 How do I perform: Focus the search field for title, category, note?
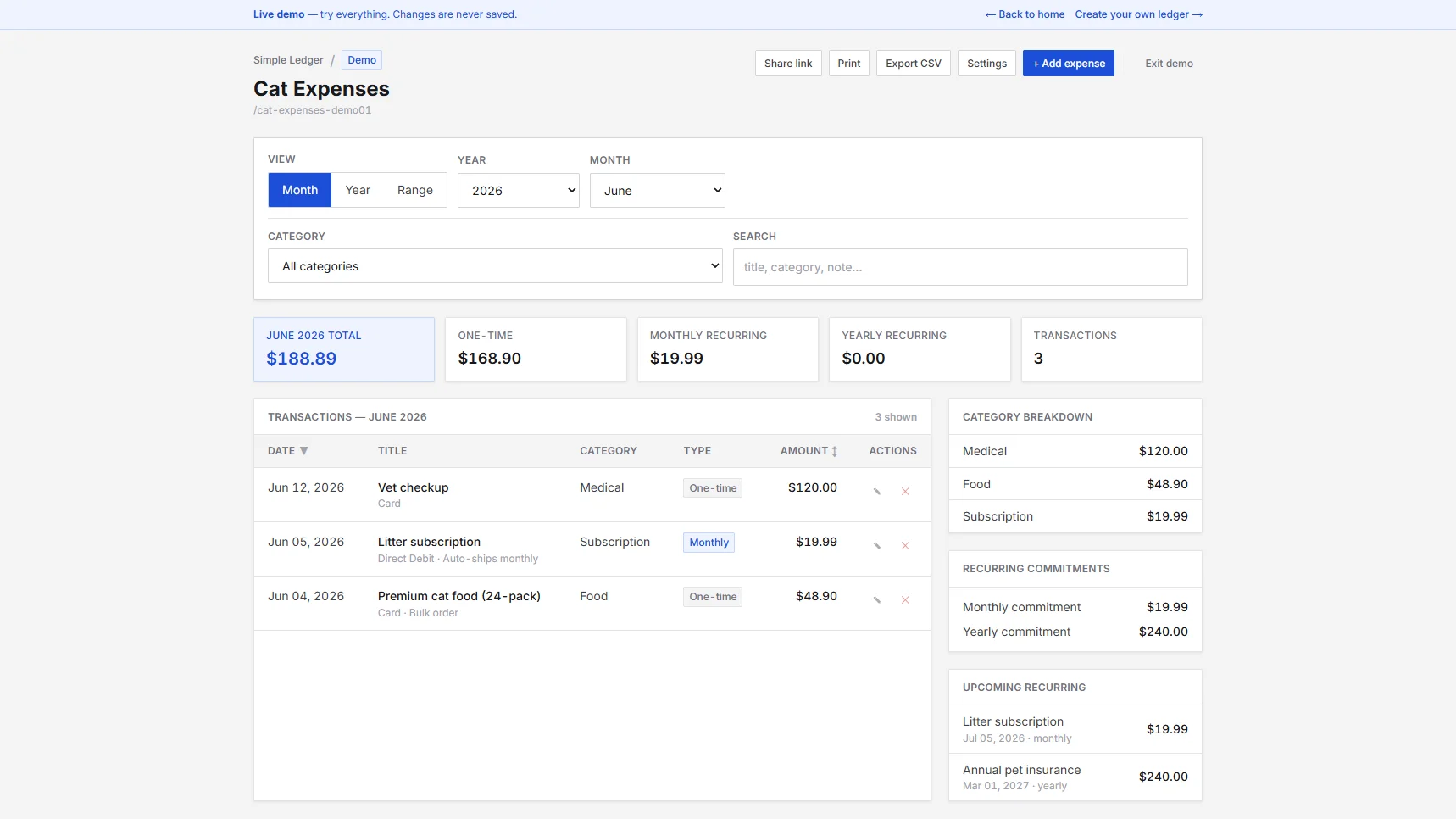tap(960, 267)
